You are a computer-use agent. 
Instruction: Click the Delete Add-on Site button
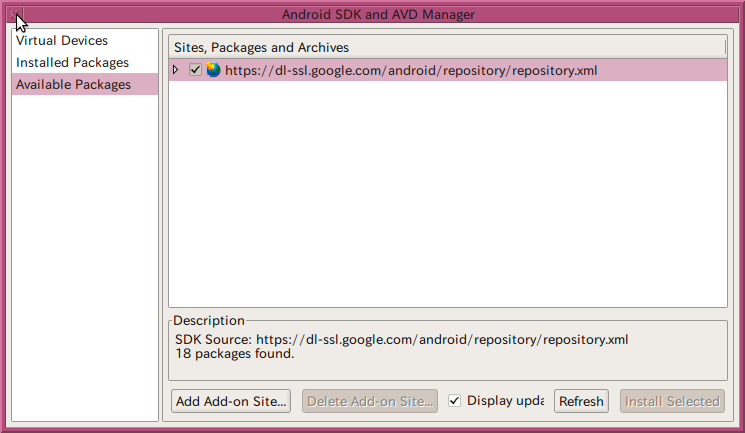click(x=370, y=401)
